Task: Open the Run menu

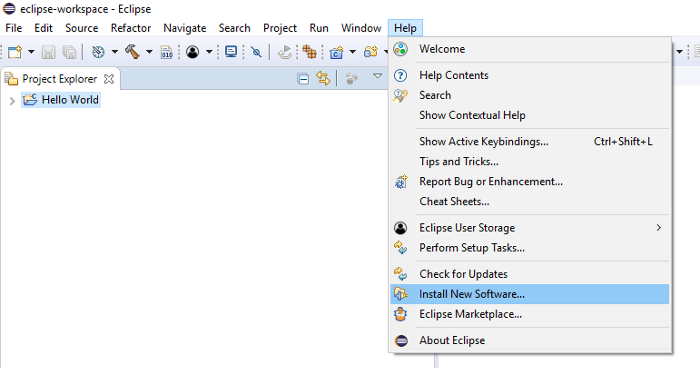Action: (319, 28)
